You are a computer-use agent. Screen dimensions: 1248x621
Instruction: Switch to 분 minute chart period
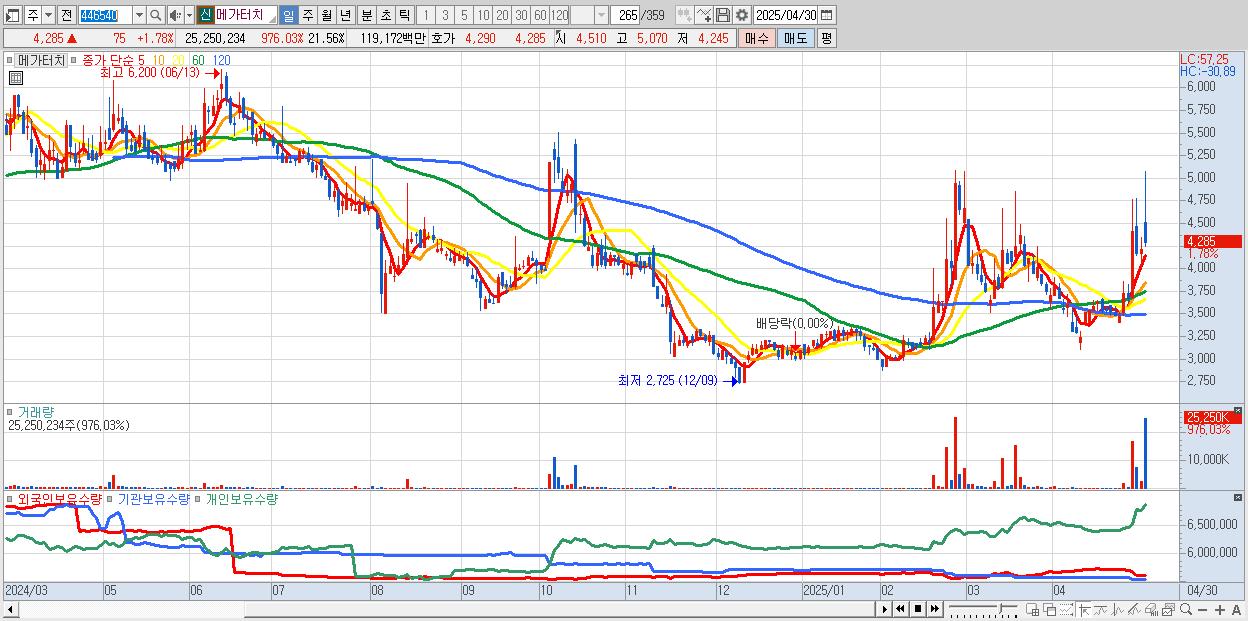(366, 15)
